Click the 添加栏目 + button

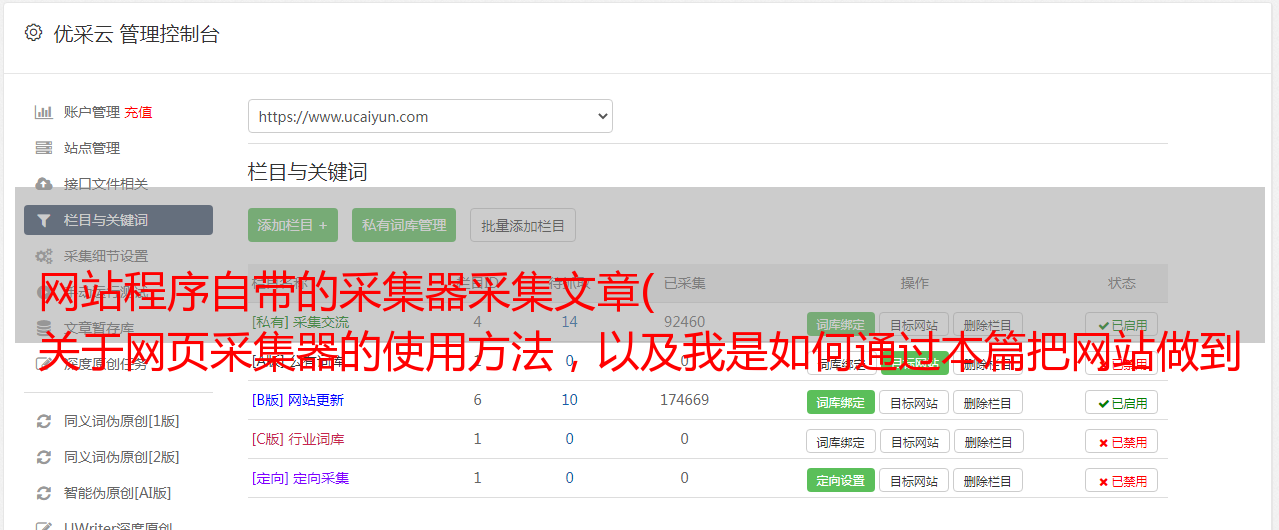pyautogui.click(x=293, y=225)
